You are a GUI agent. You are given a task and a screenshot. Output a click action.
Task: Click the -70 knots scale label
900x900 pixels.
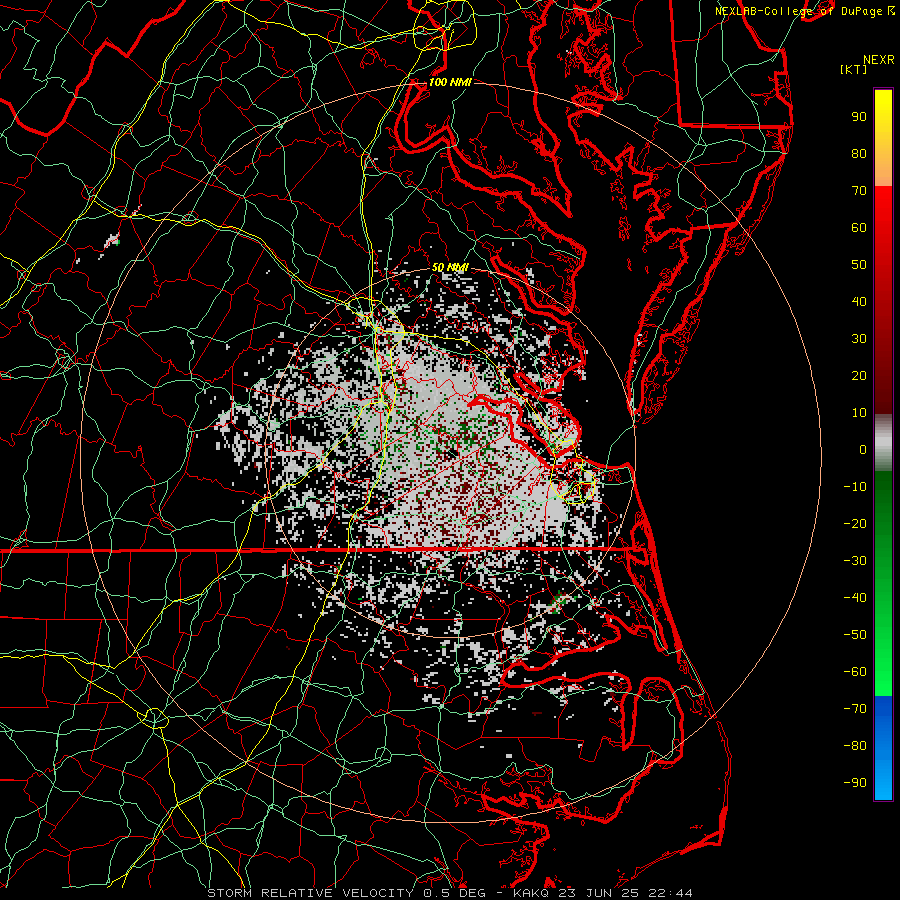(x=855, y=709)
